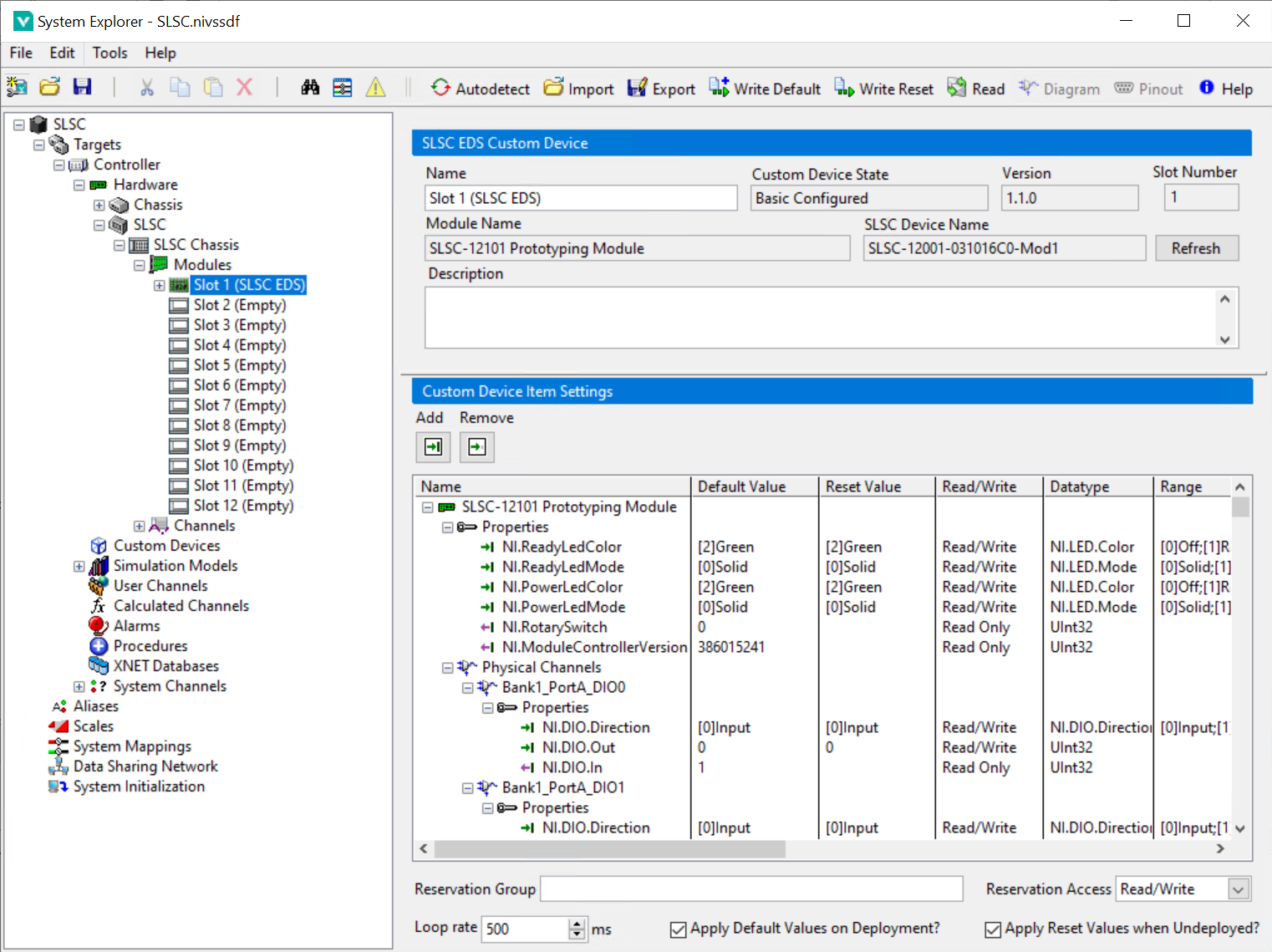This screenshot has width=1272, height=952.
Task: Select Procedures in the tree
Action: pyautogui.click(x=150, y=646)
